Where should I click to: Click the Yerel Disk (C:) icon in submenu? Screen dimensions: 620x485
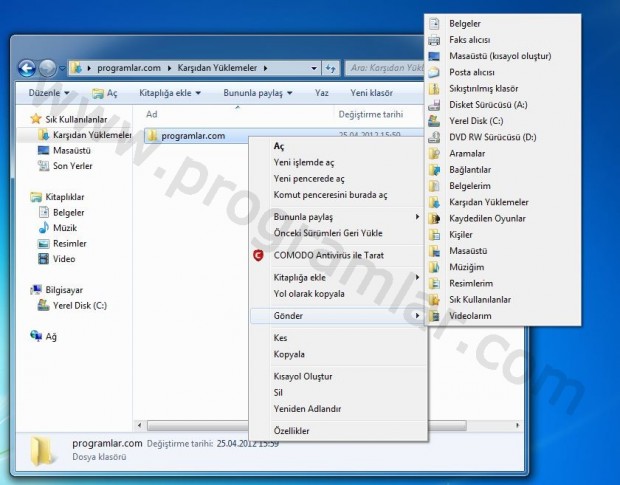(434, 121)
